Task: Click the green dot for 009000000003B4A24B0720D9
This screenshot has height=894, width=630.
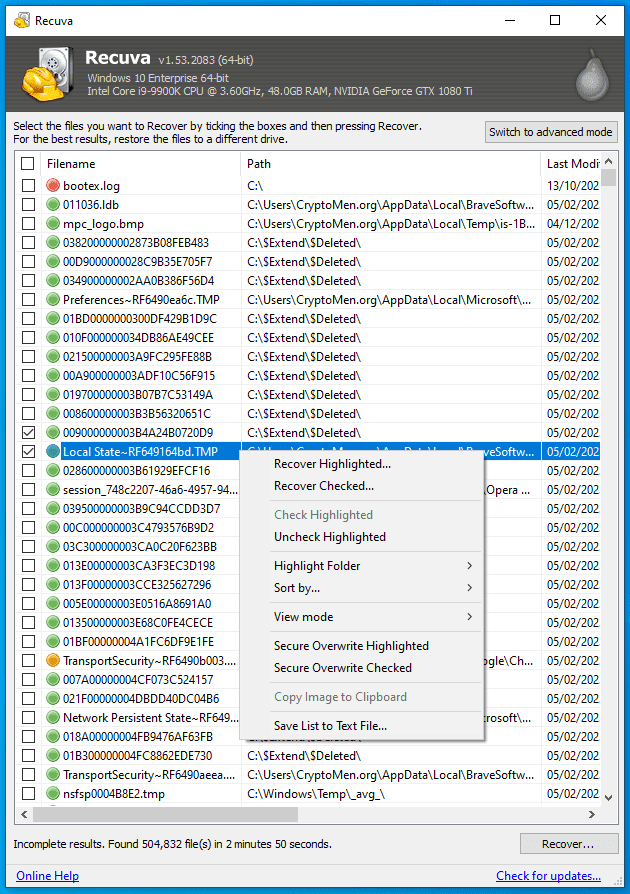Action: pyautogui.click(x=53, y=432)
